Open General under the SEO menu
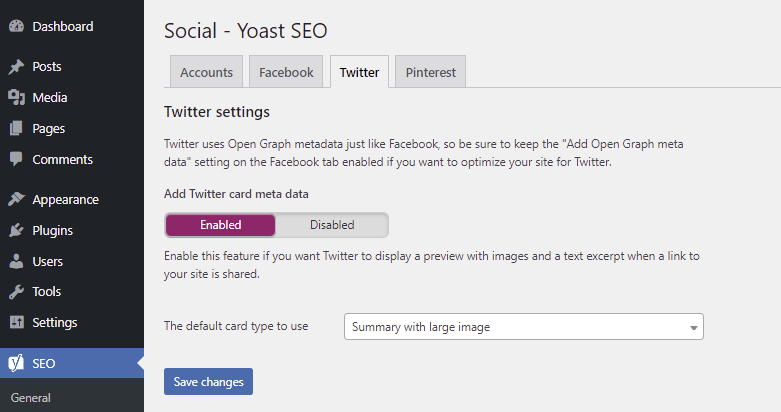This screenshot has width=781, height=412. (31, 398)
